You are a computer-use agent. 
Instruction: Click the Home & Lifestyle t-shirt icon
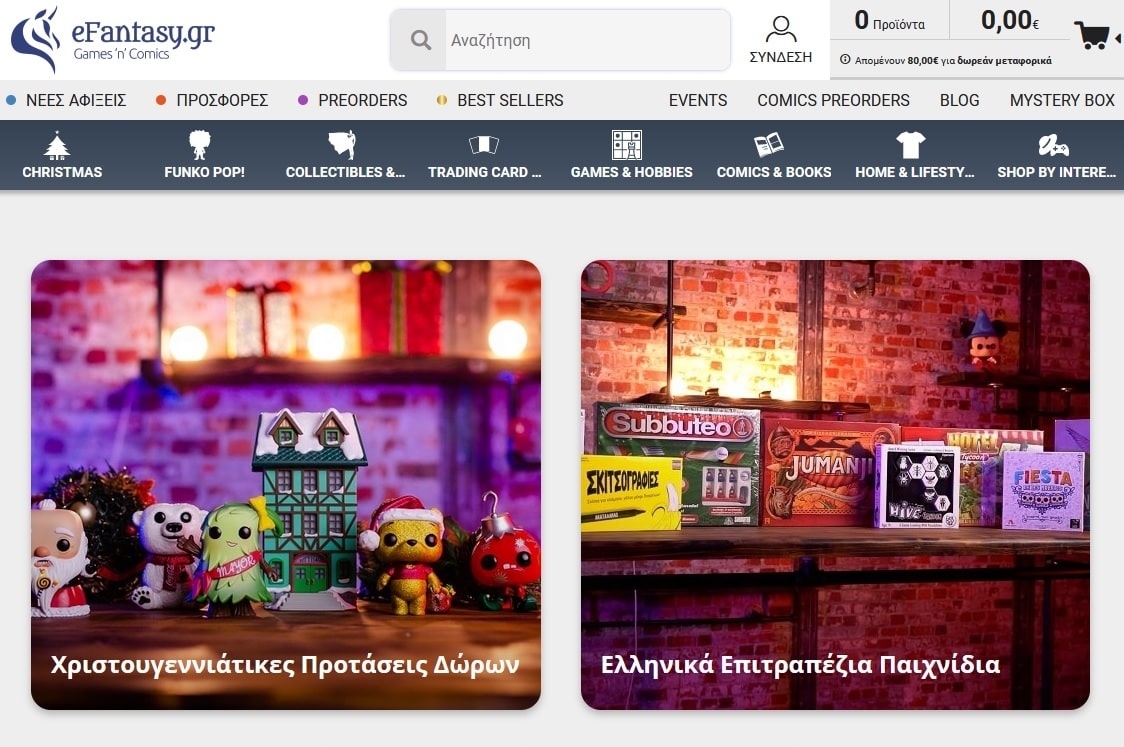click(910, 145)
